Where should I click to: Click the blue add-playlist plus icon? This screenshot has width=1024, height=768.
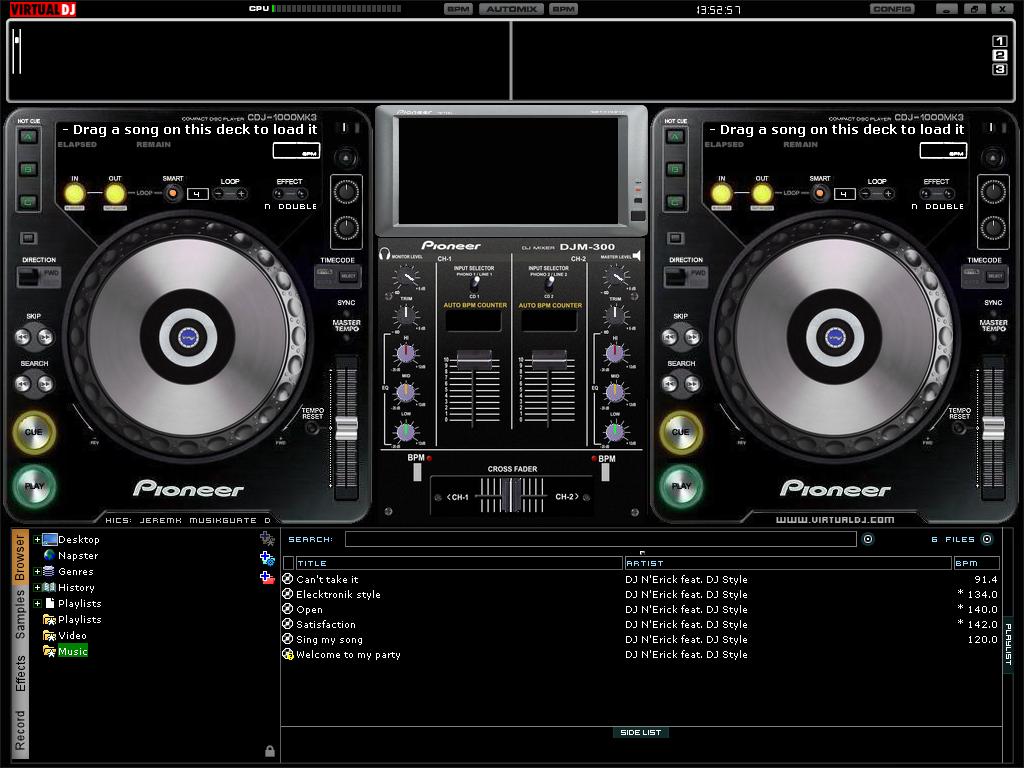tap(265, 557)
